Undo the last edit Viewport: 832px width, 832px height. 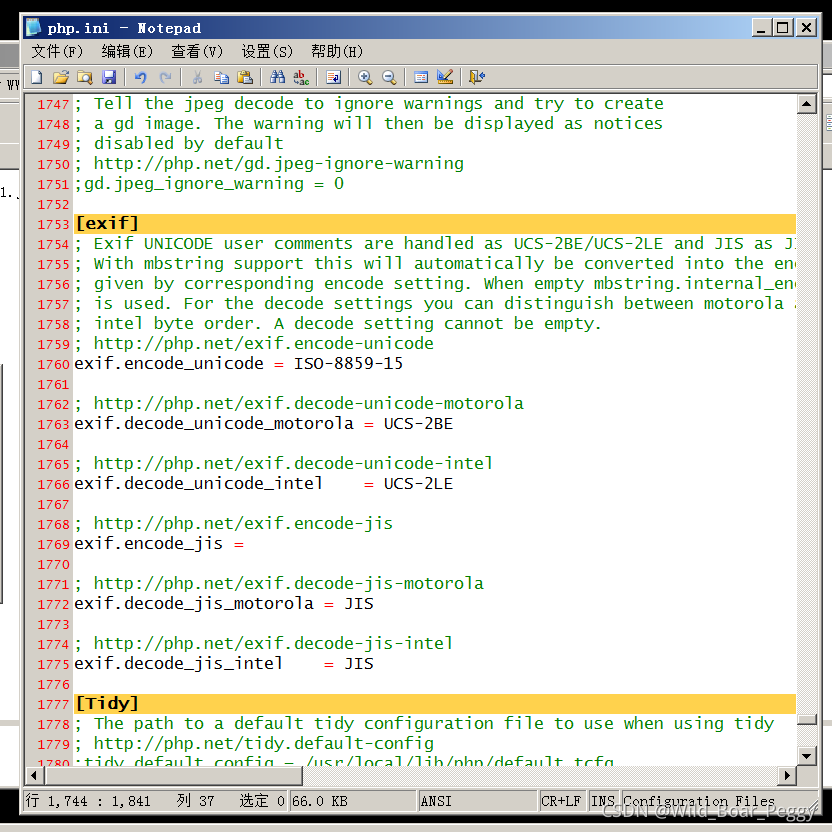pyautogui.click(x=140, y=77)
